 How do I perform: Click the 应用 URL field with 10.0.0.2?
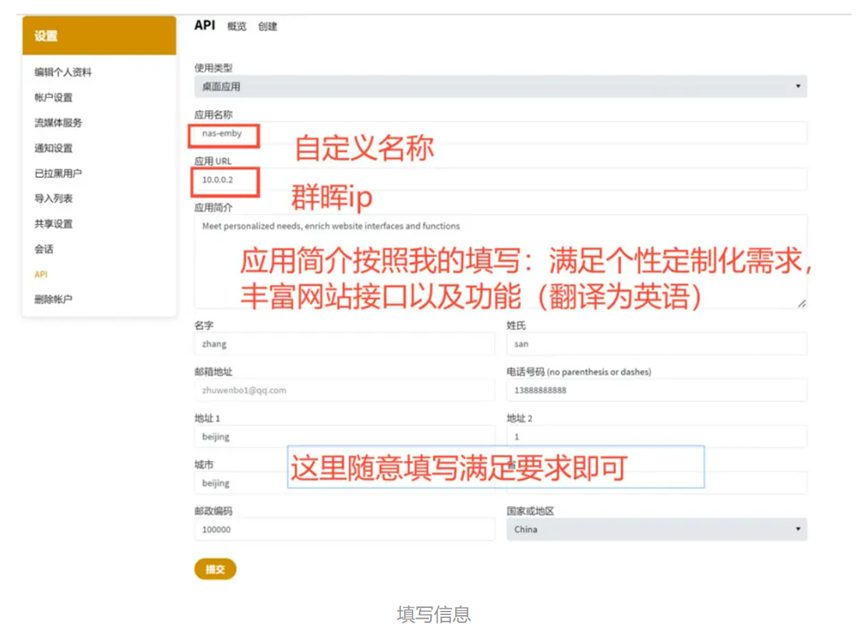pos(500,180)
